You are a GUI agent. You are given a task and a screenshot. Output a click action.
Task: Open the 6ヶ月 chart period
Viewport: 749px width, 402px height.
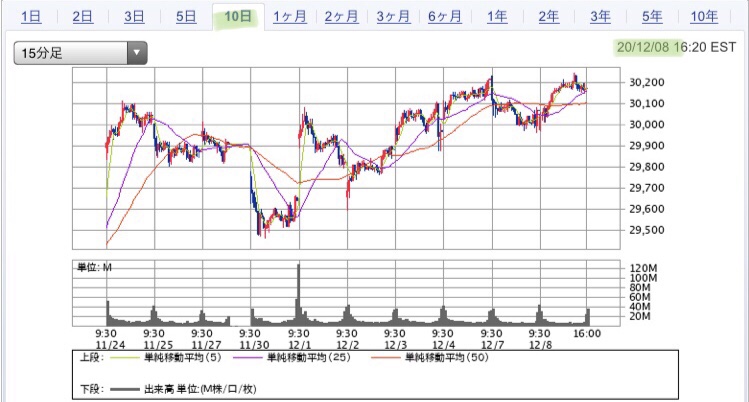[444, 17]
